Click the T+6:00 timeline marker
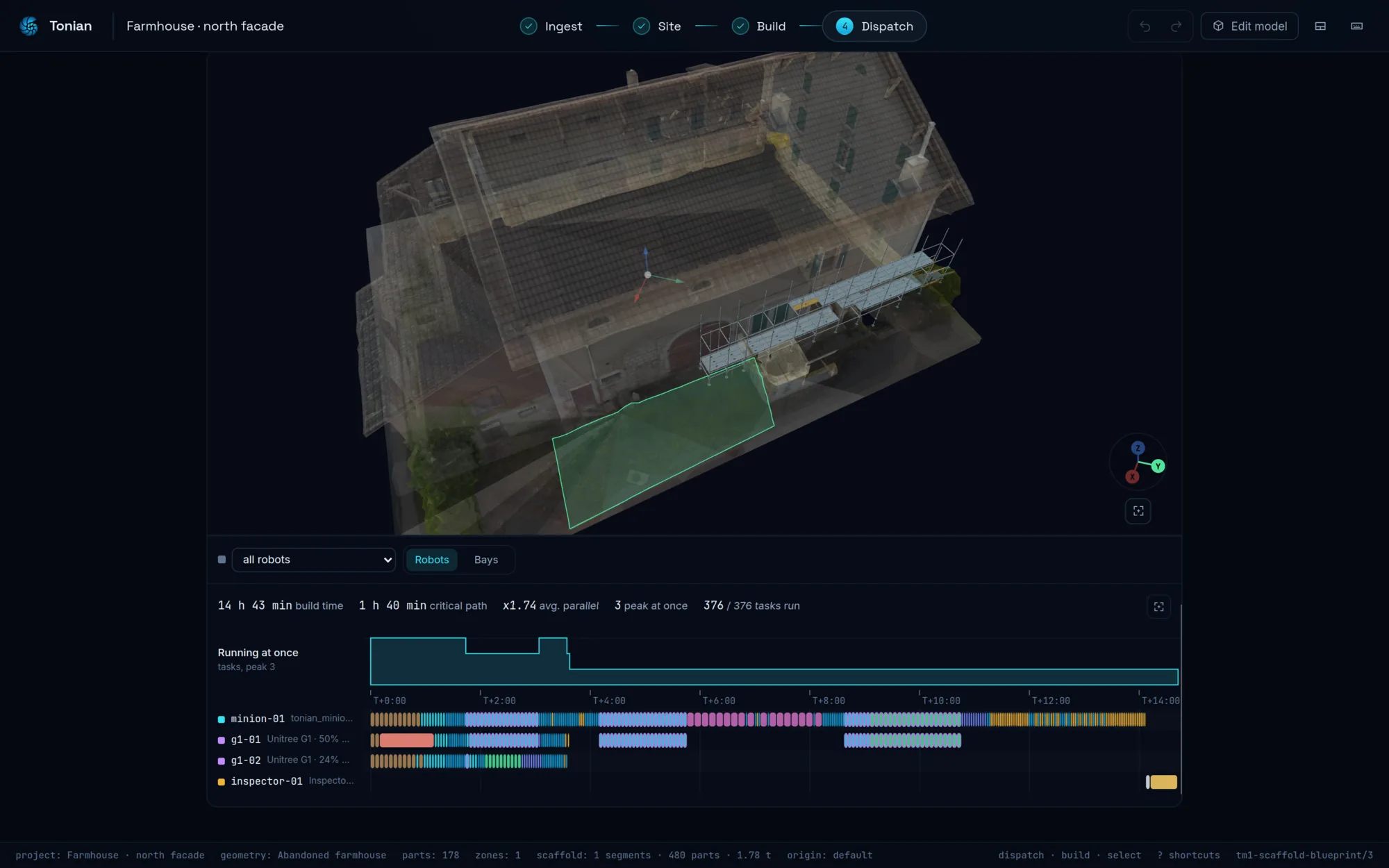 coord(719,701)
